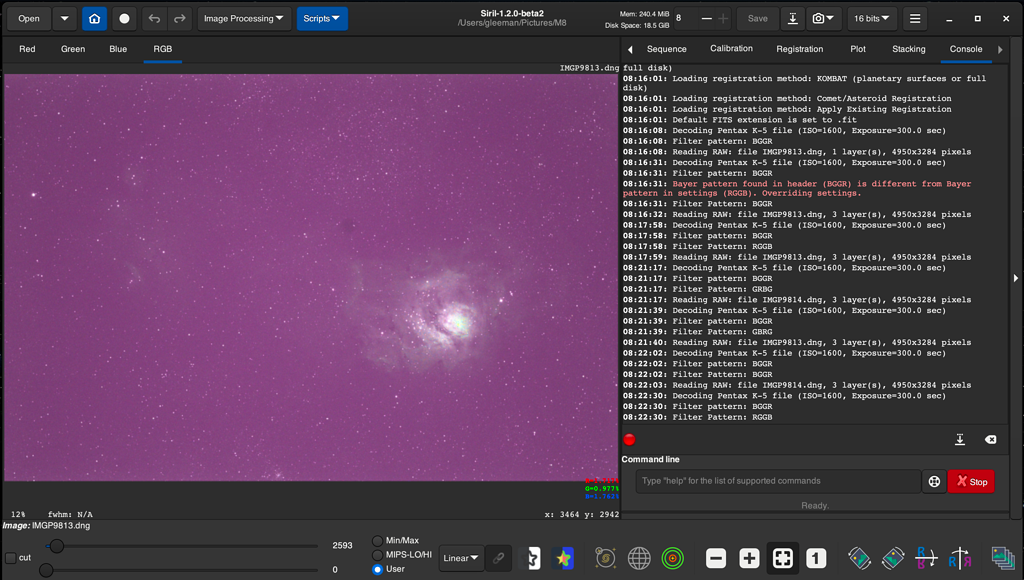
Task: Select the MIPS-LO/HI radio option
Action: tap(377, 555)
